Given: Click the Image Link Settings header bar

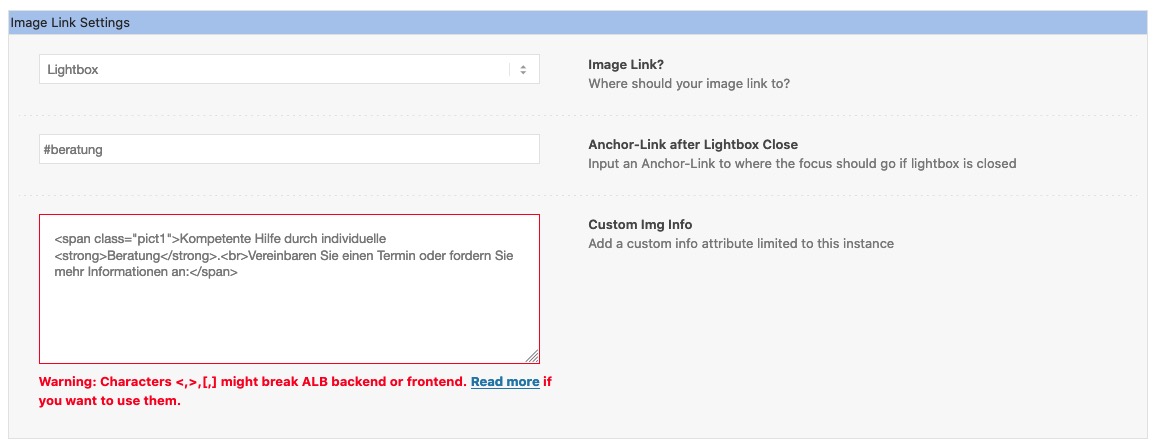Looking at the screenshot, I should click(578, 23).
